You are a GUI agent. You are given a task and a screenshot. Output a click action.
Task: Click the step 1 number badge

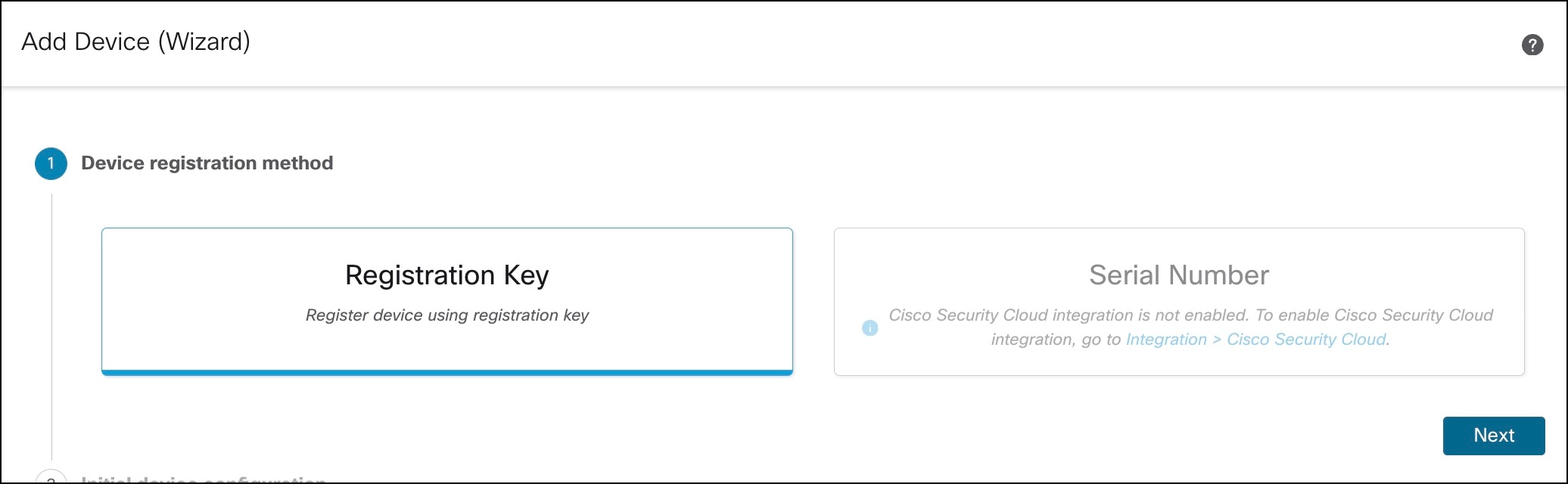[51, 163]
